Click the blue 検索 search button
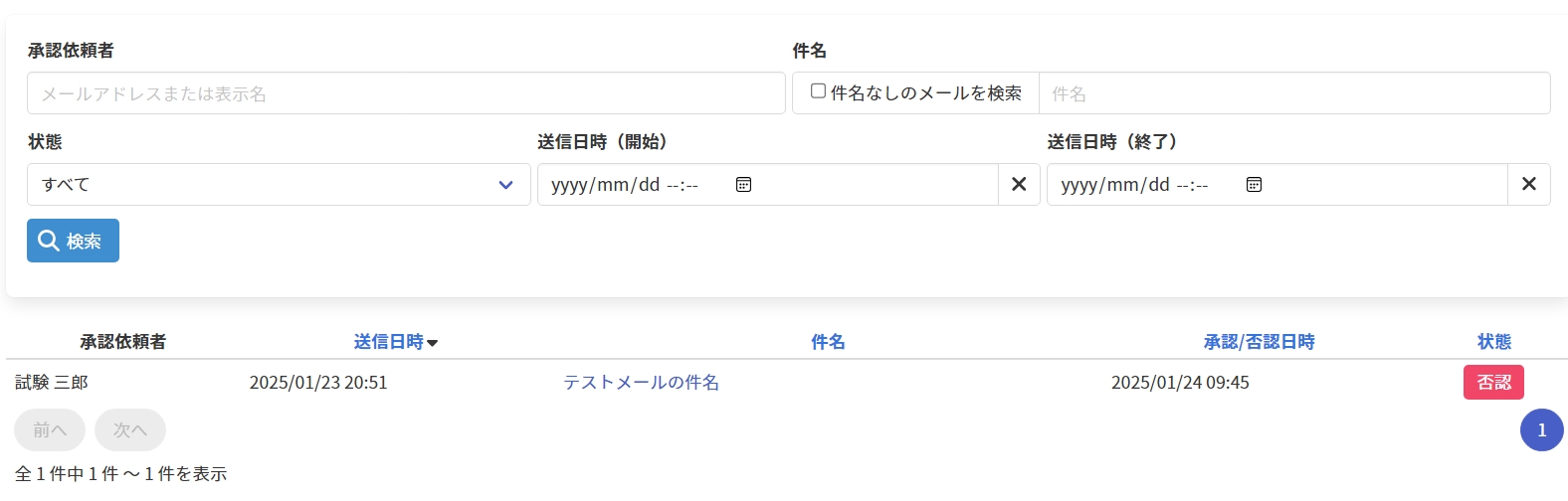The image size is (1568, 501). (x=73, y=241)
